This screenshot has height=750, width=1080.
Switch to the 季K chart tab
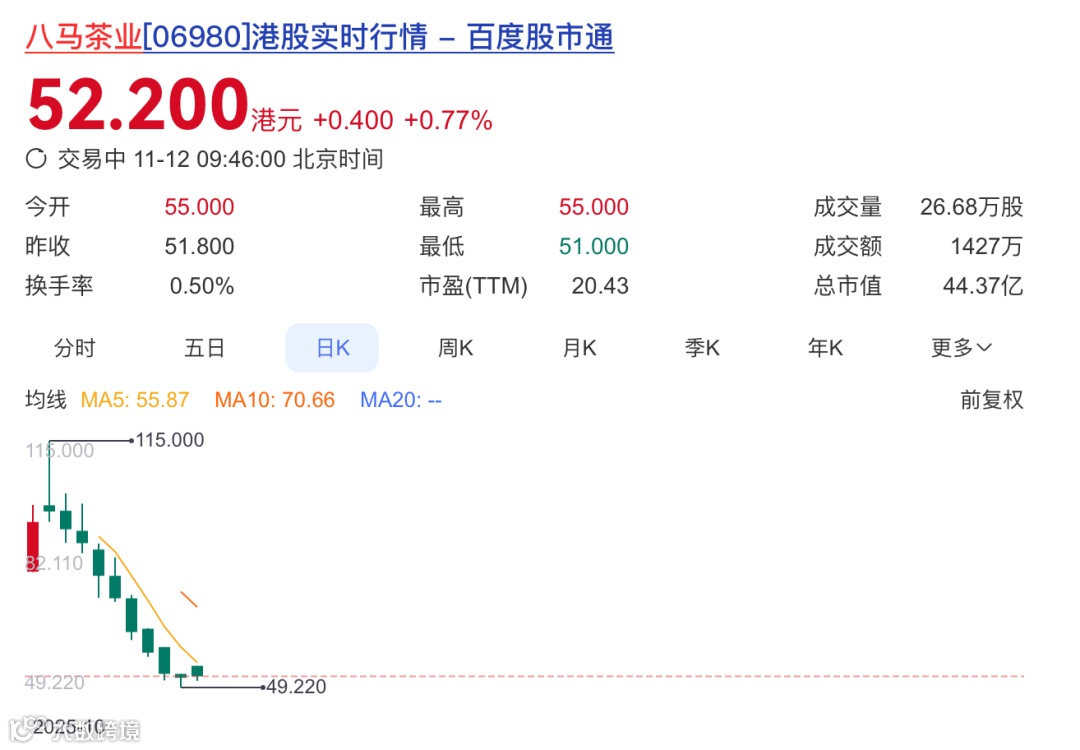click(702, 348)
